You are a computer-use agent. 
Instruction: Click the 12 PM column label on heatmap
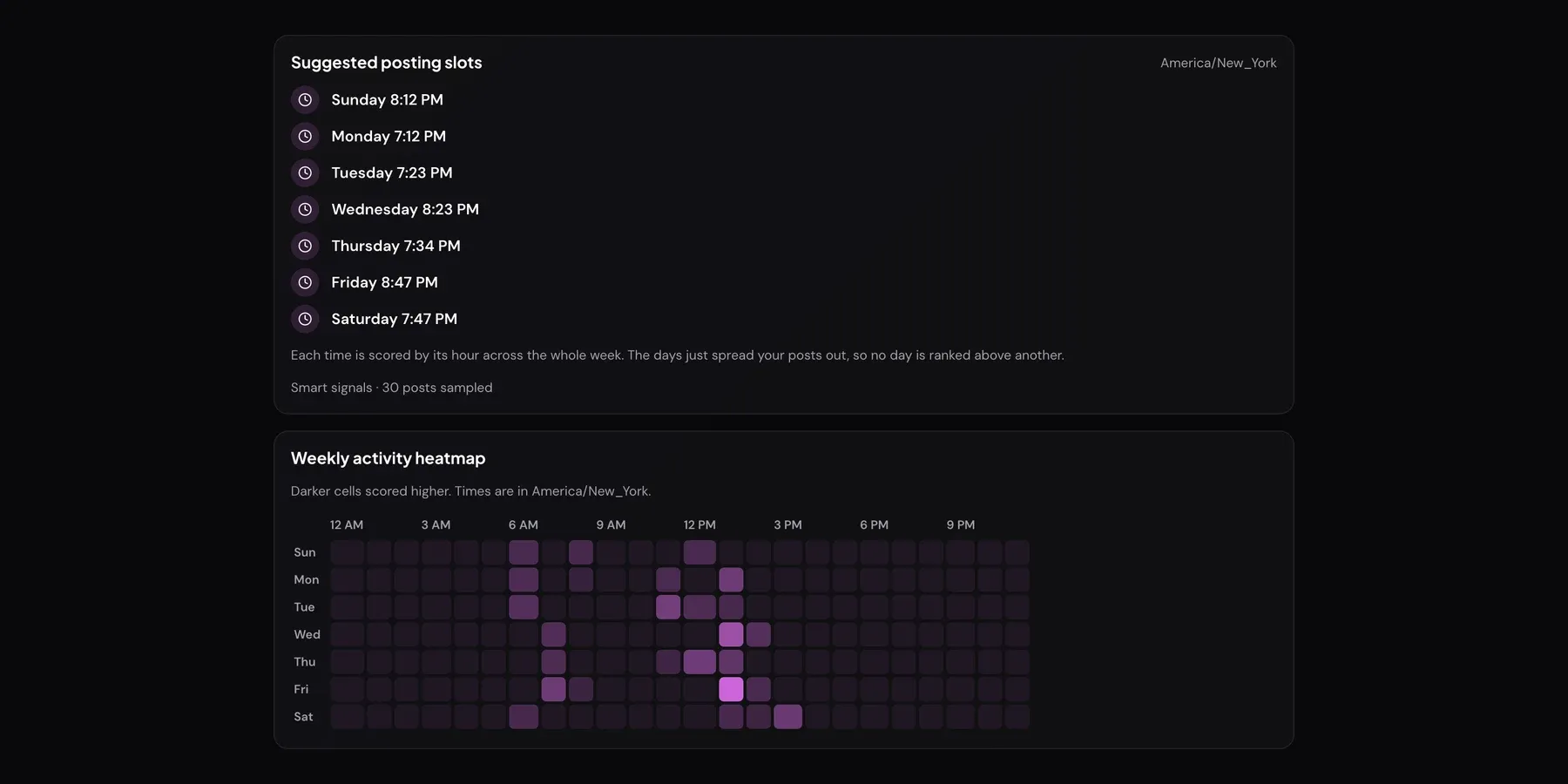point(700,525)
